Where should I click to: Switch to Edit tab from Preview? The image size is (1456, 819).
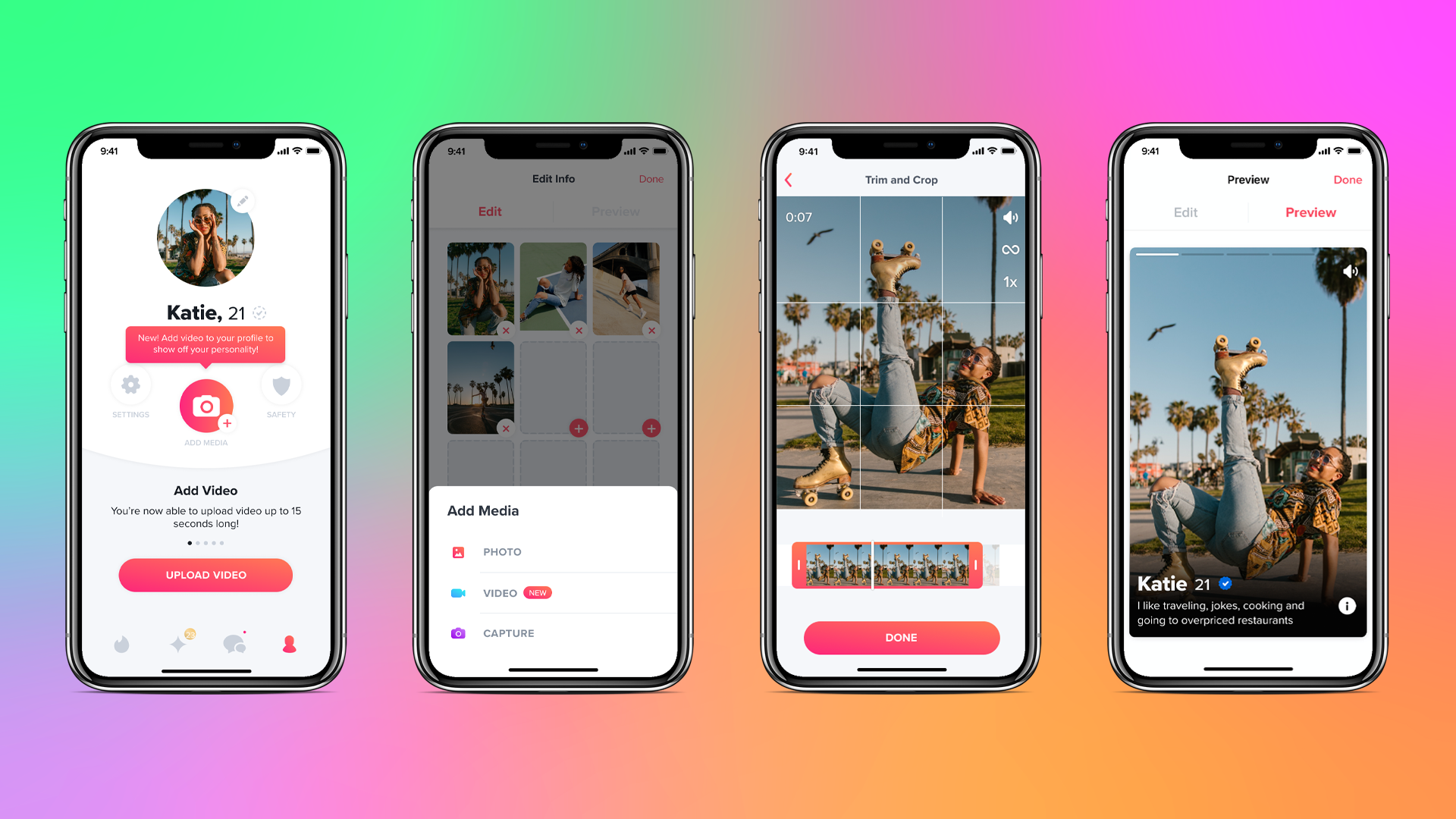pyautogui.click(x=1184, y=212)
